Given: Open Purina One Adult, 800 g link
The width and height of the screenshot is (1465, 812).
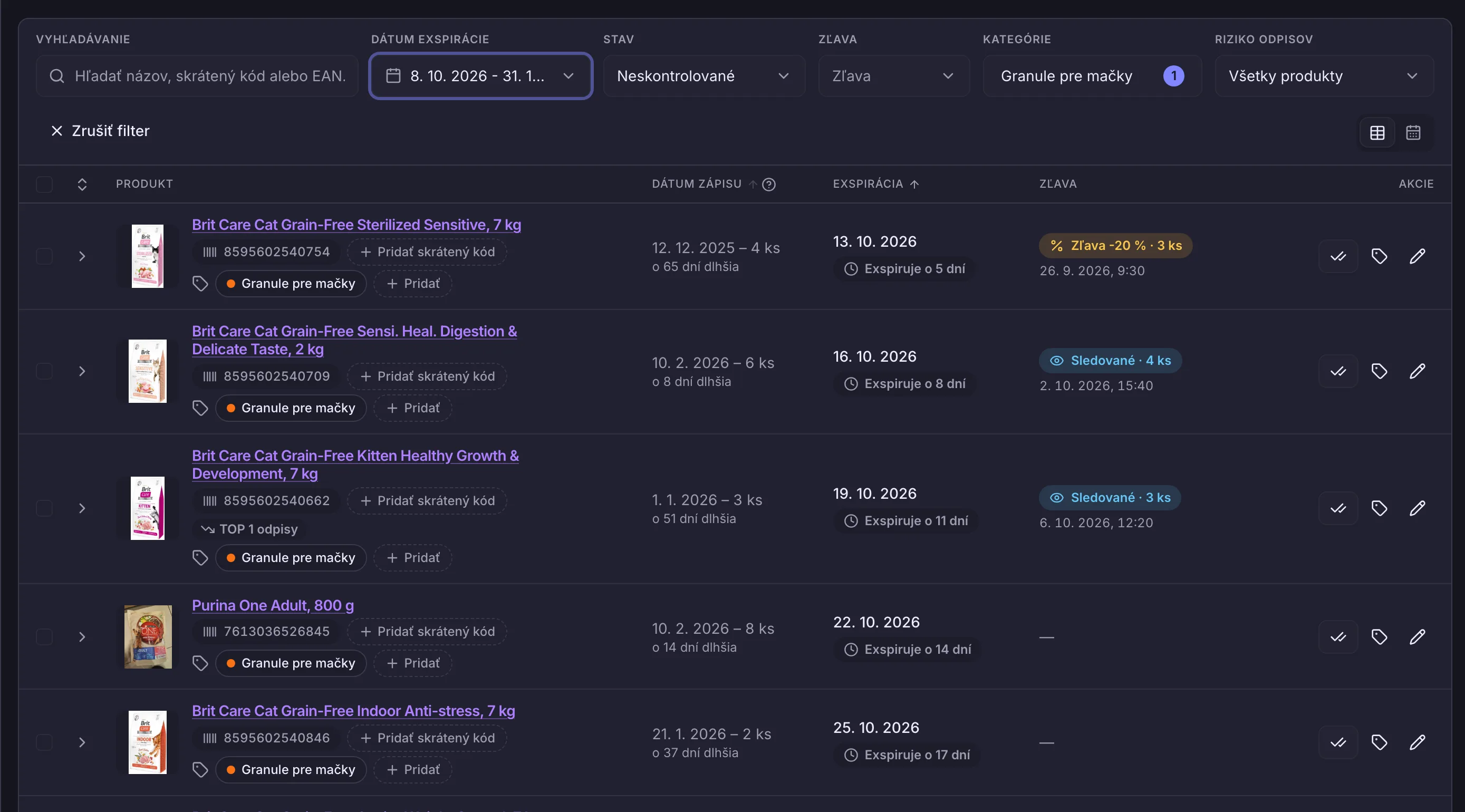Looking at the screenshot, I should [273, 606].
